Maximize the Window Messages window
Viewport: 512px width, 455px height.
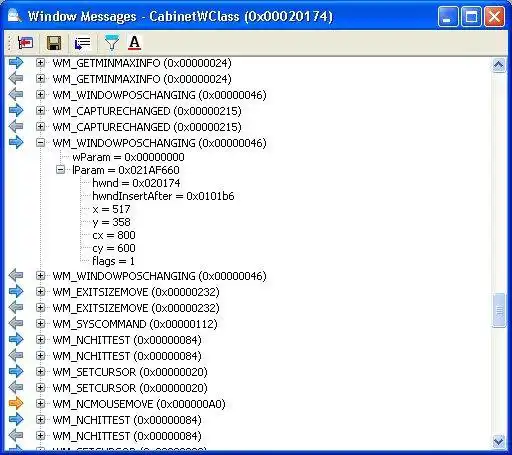click(471, 17)
